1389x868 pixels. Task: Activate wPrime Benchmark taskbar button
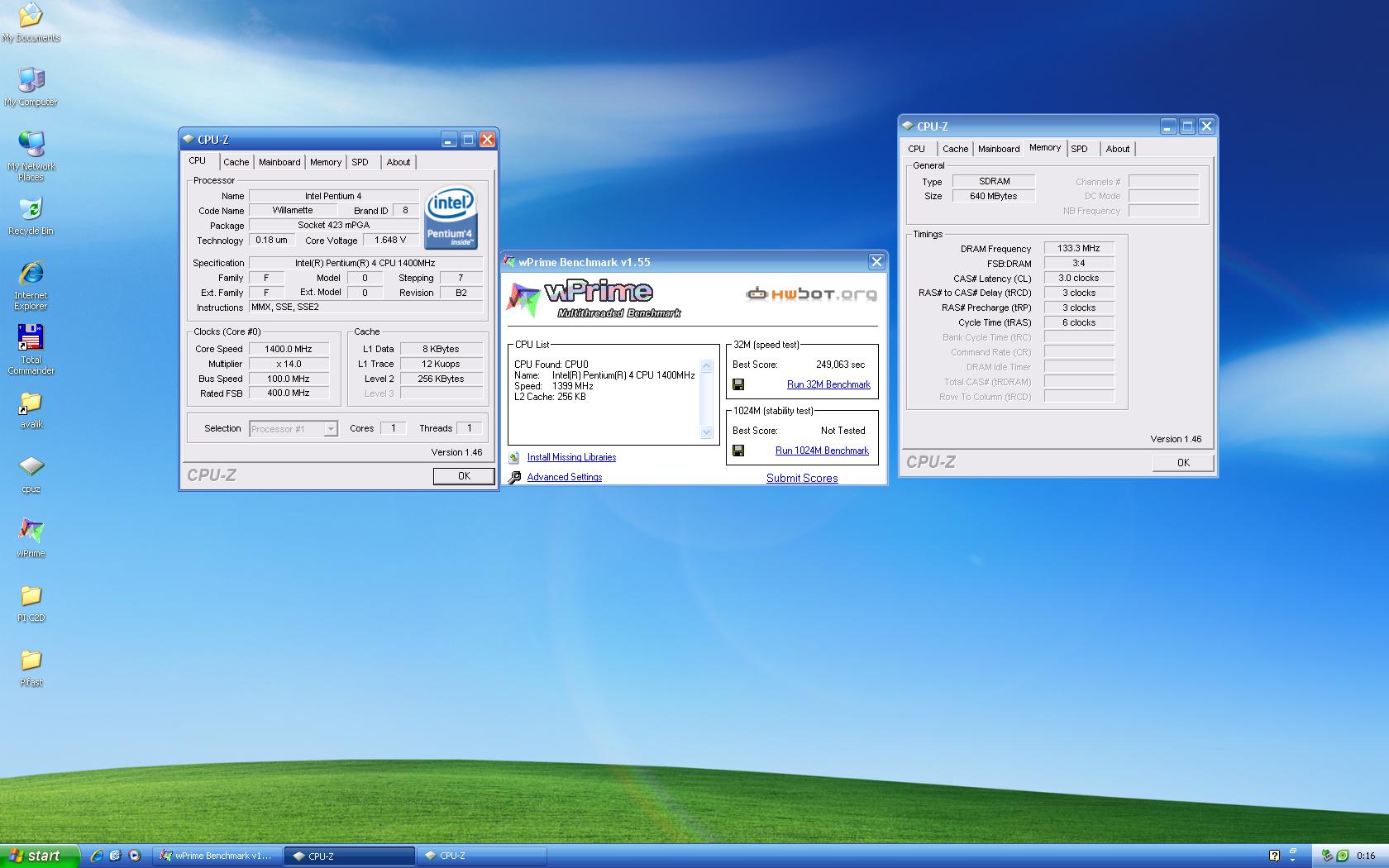[x=217, y=856]
